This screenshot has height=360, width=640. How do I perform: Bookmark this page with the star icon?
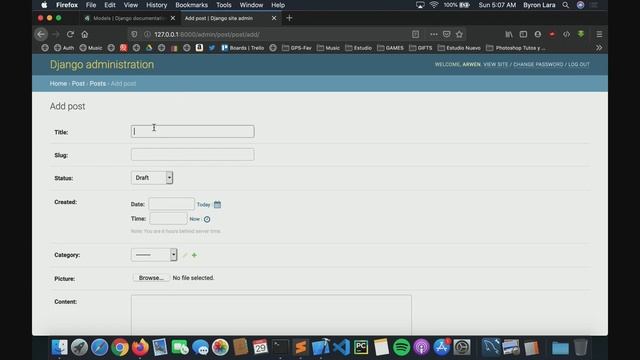pyautogui.click(x=459, y=34)
